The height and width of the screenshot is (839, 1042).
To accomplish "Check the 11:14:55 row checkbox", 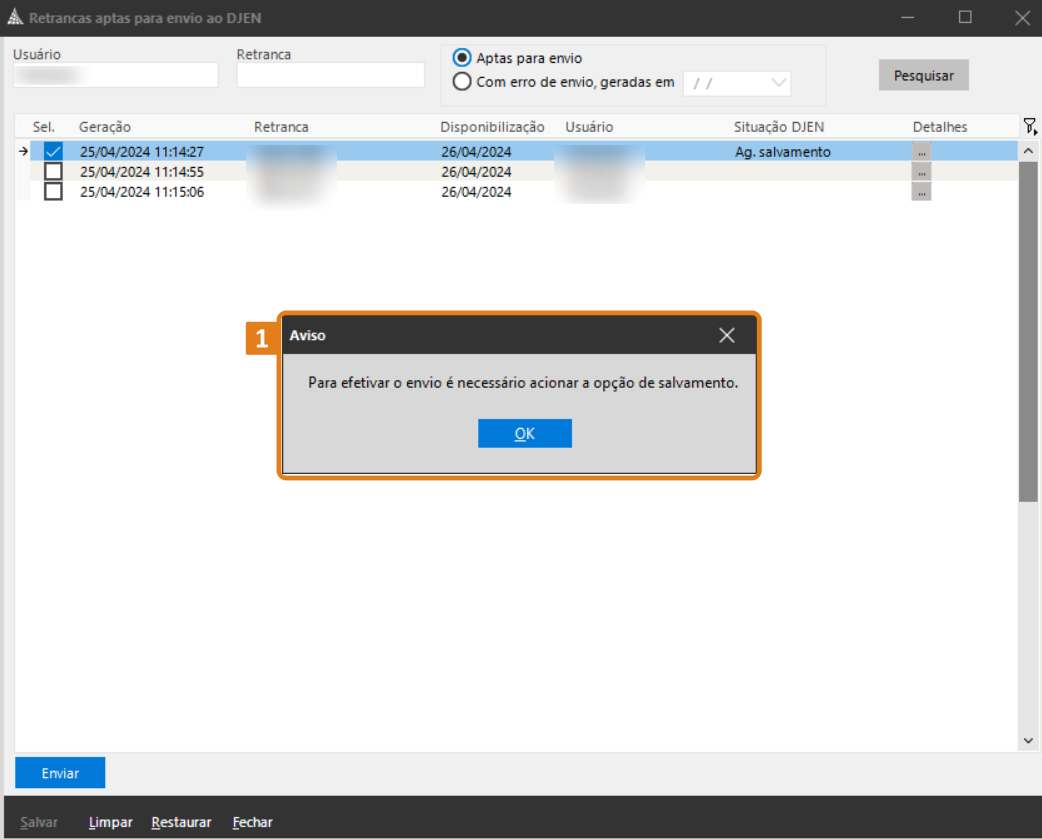I will point(54,172).
